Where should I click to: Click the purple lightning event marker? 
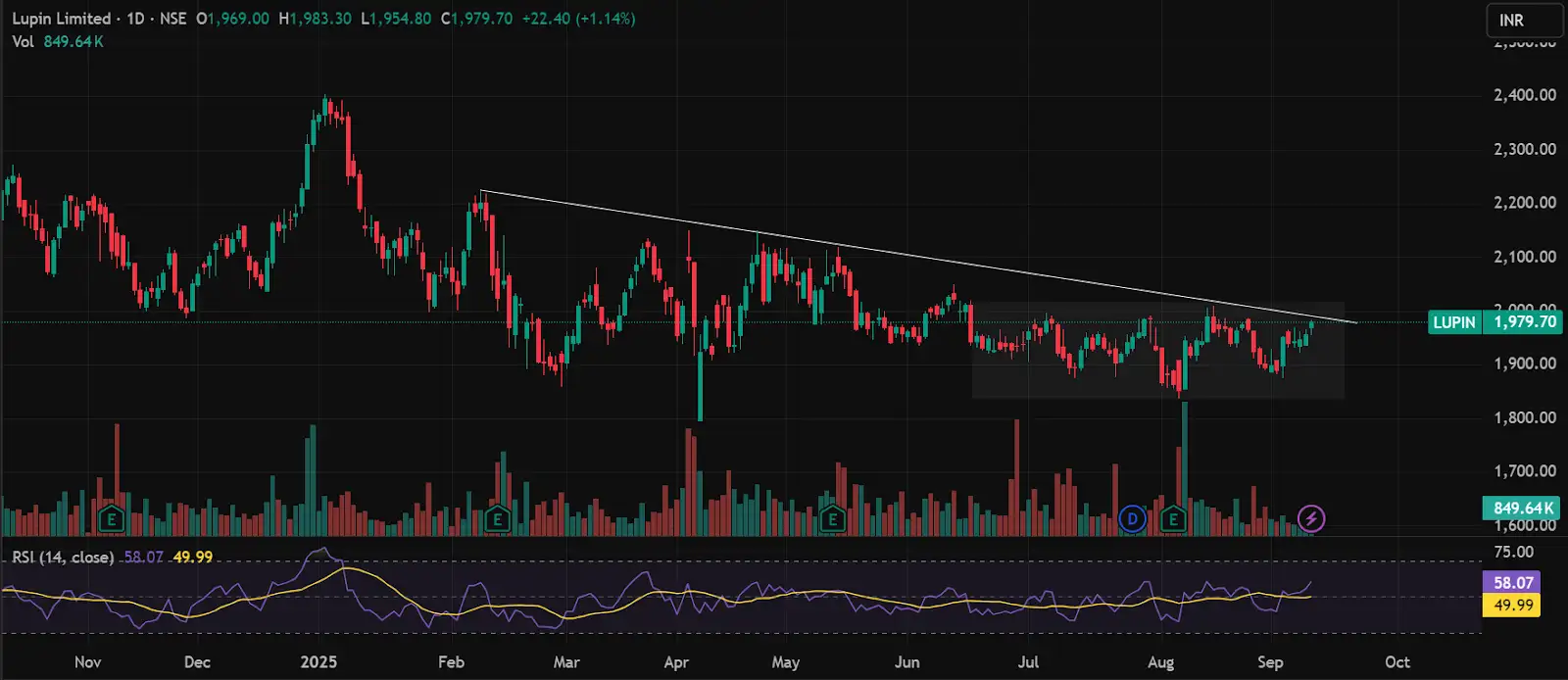pyautogui.click(x=1311, y=518)
